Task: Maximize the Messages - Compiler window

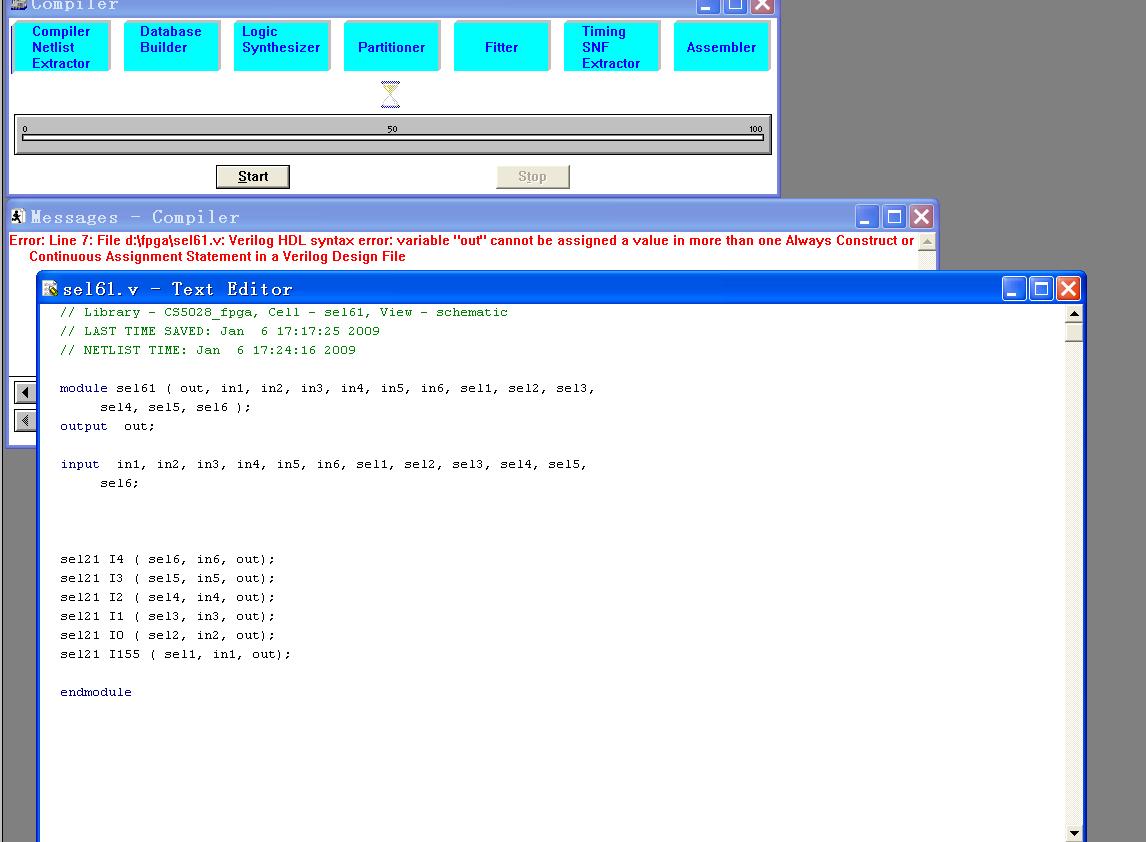Action: point(894,216)
